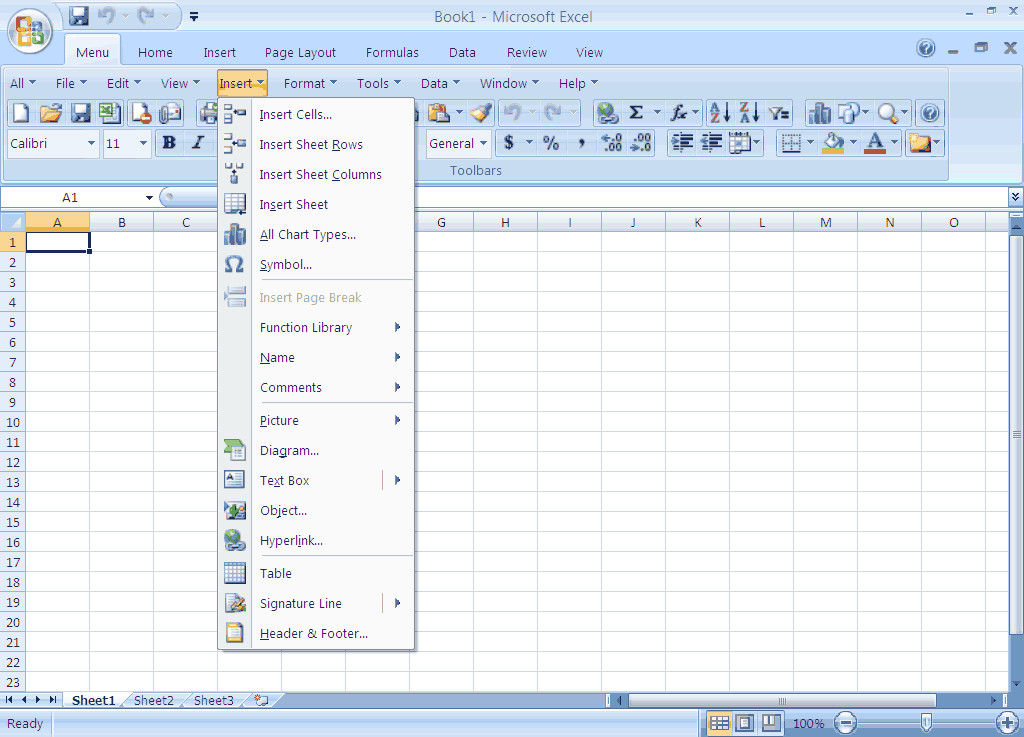Image resolution: width=1024 pixels, height=737 pixels.
Task: Switch to Page Layout view in status bar
Action: pos(744,723)
